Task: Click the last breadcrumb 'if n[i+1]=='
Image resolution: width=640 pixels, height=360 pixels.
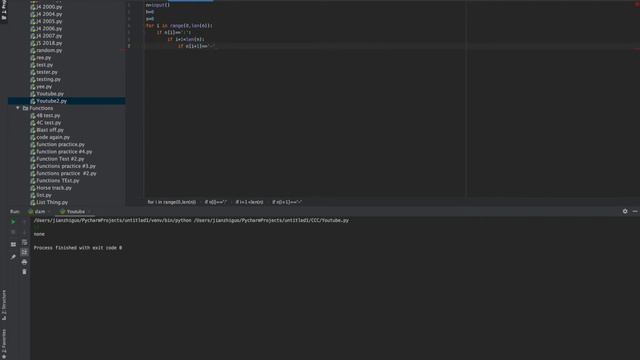Action: [287, 202]
